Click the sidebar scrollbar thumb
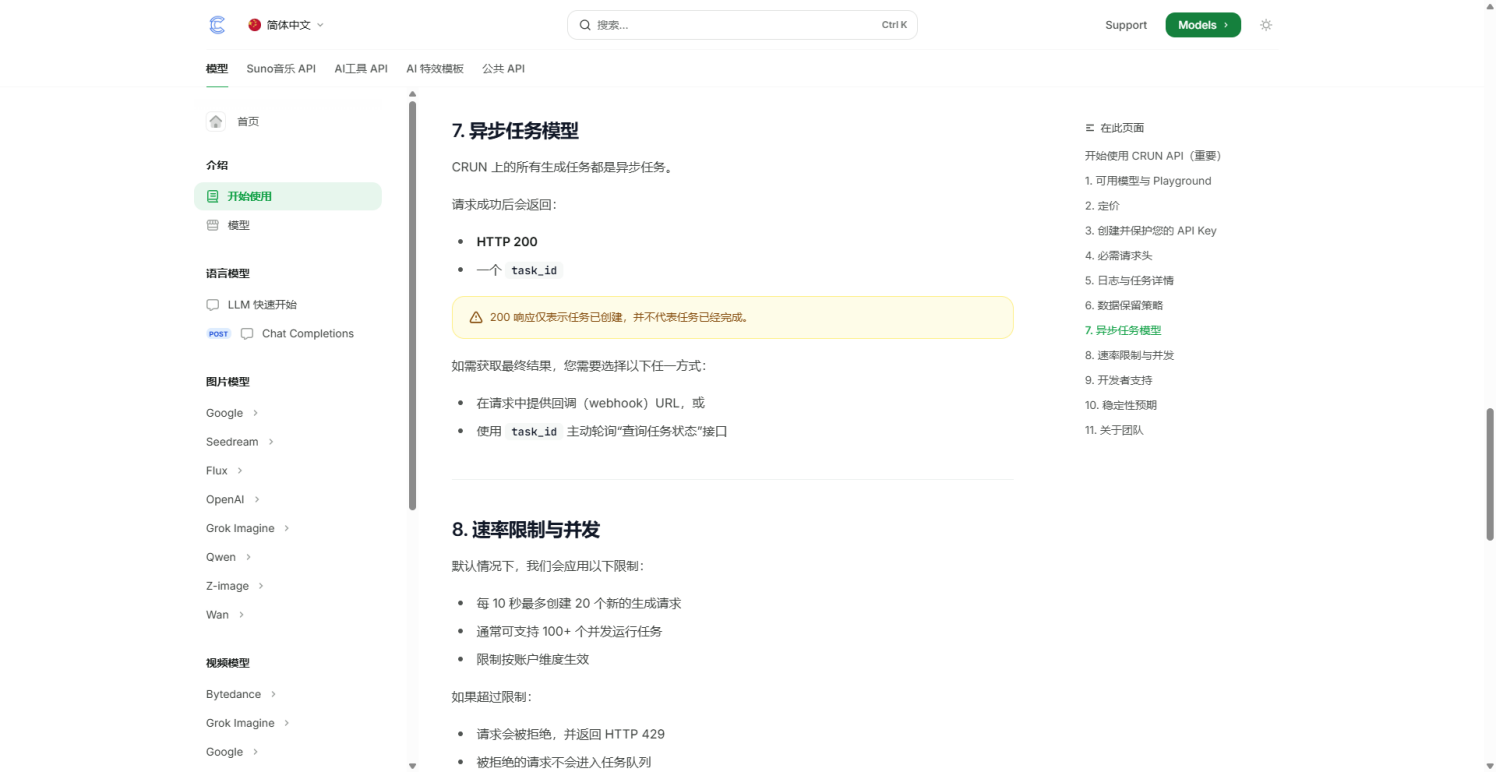1496x773 pixels. coord(413,306)
